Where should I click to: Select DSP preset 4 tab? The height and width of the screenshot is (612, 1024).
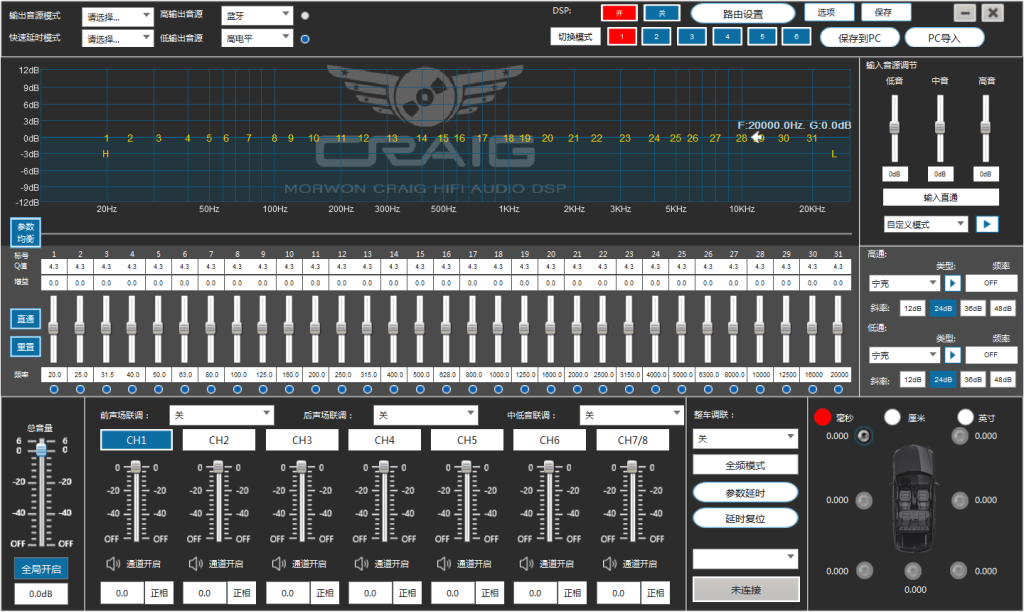(x=727, y=37)
